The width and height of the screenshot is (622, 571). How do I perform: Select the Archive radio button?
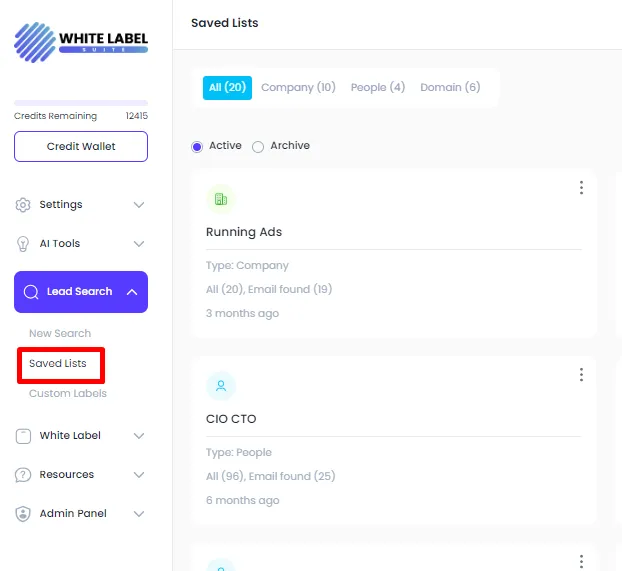[258, 147]
